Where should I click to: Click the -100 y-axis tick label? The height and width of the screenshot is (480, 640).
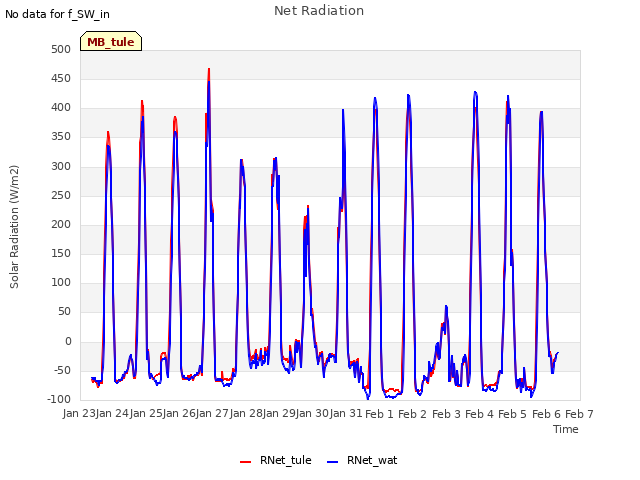click(60, 400)
